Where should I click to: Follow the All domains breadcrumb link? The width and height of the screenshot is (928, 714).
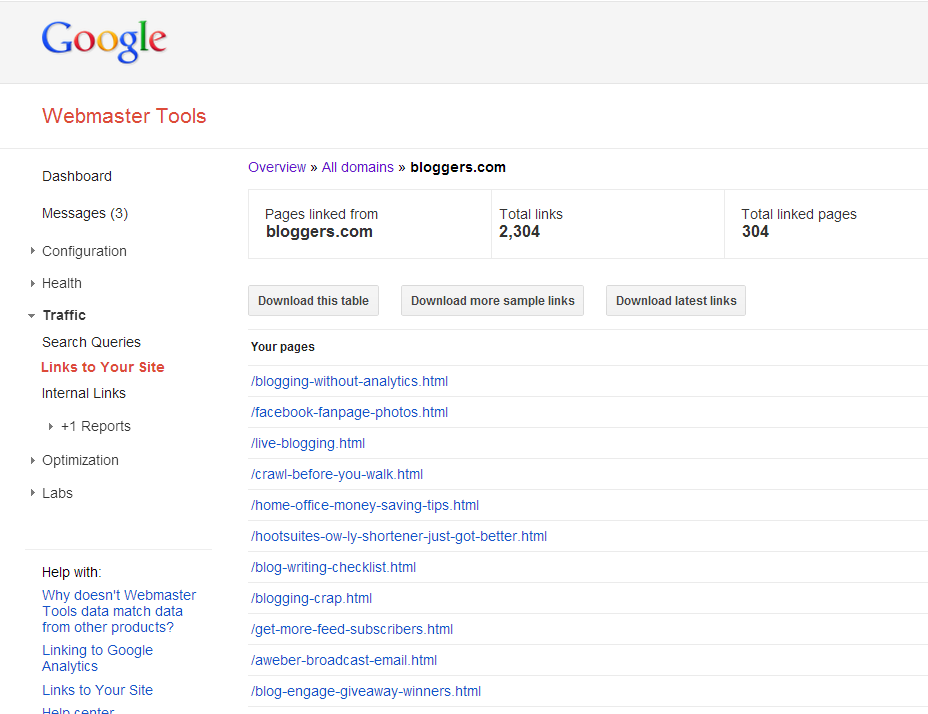[357, 168]
